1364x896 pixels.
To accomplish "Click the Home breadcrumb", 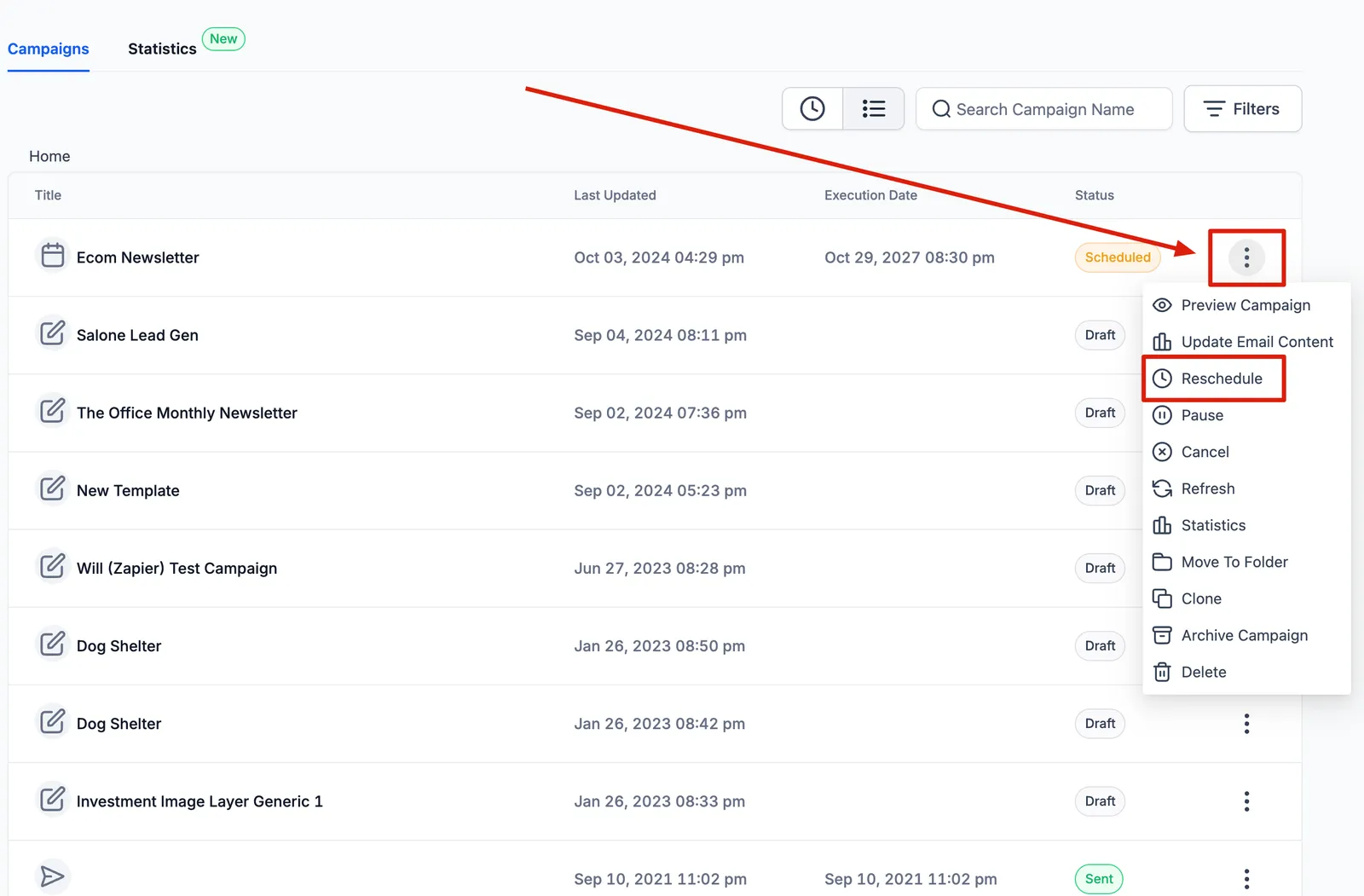I will tap(49, 156).
